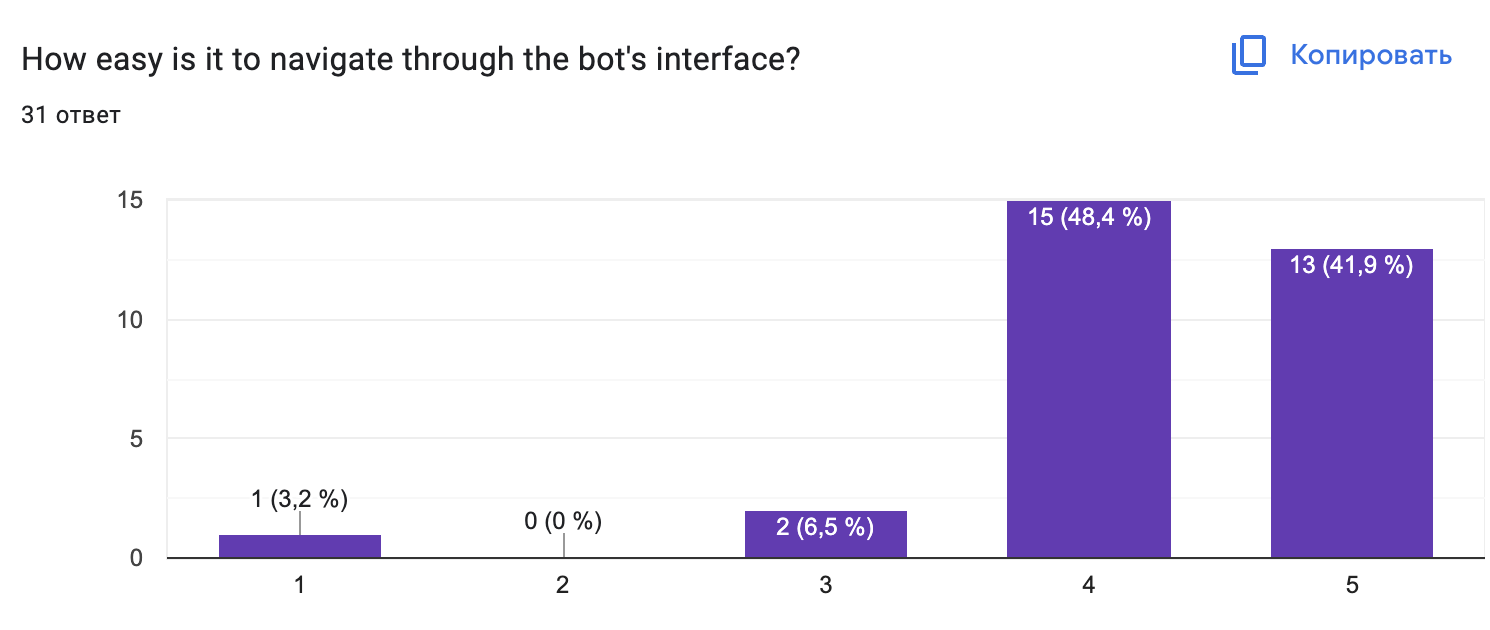Select the short bar for rating 1
Image resolution: width=1490 pixels, height=630 pixels.
click(x=299, y=547)
